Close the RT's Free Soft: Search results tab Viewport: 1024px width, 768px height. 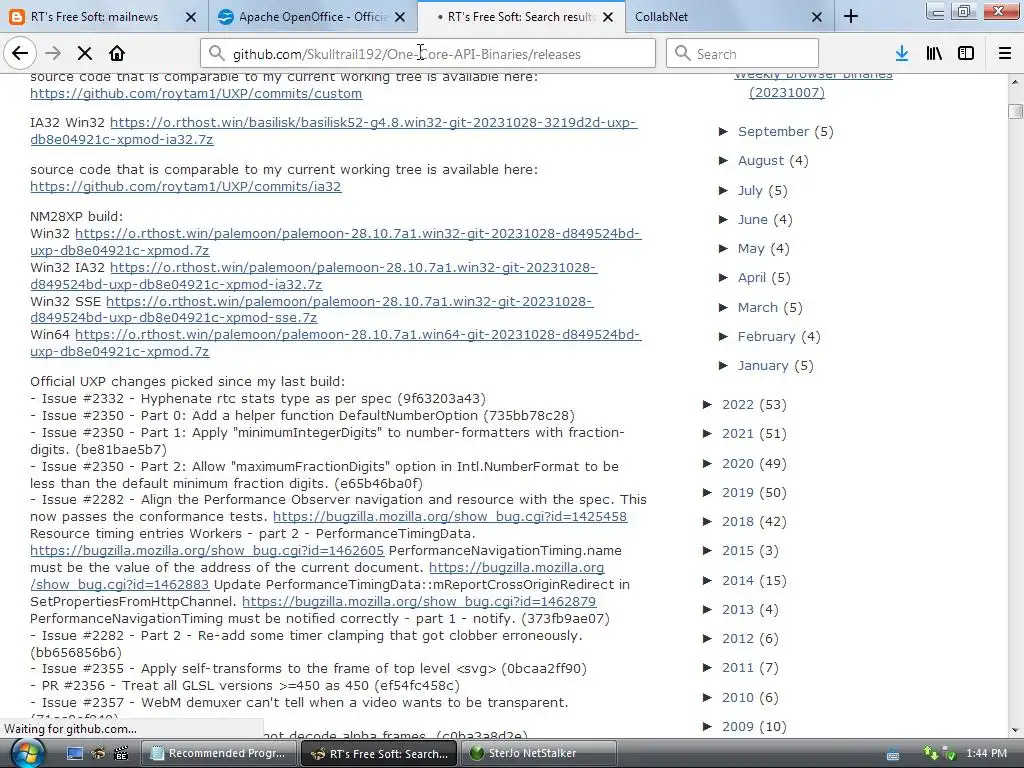pyautogui.click(x=608, y=17)
